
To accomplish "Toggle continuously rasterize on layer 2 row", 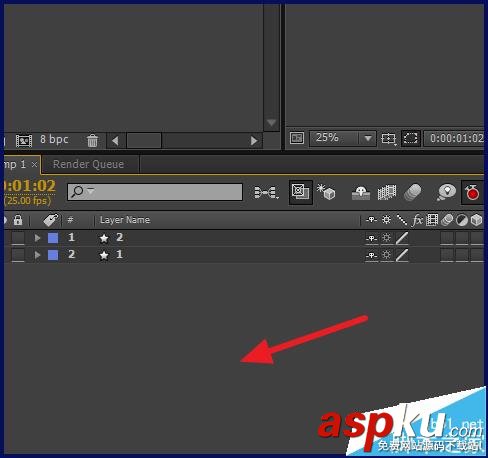I will coord(387,255).
